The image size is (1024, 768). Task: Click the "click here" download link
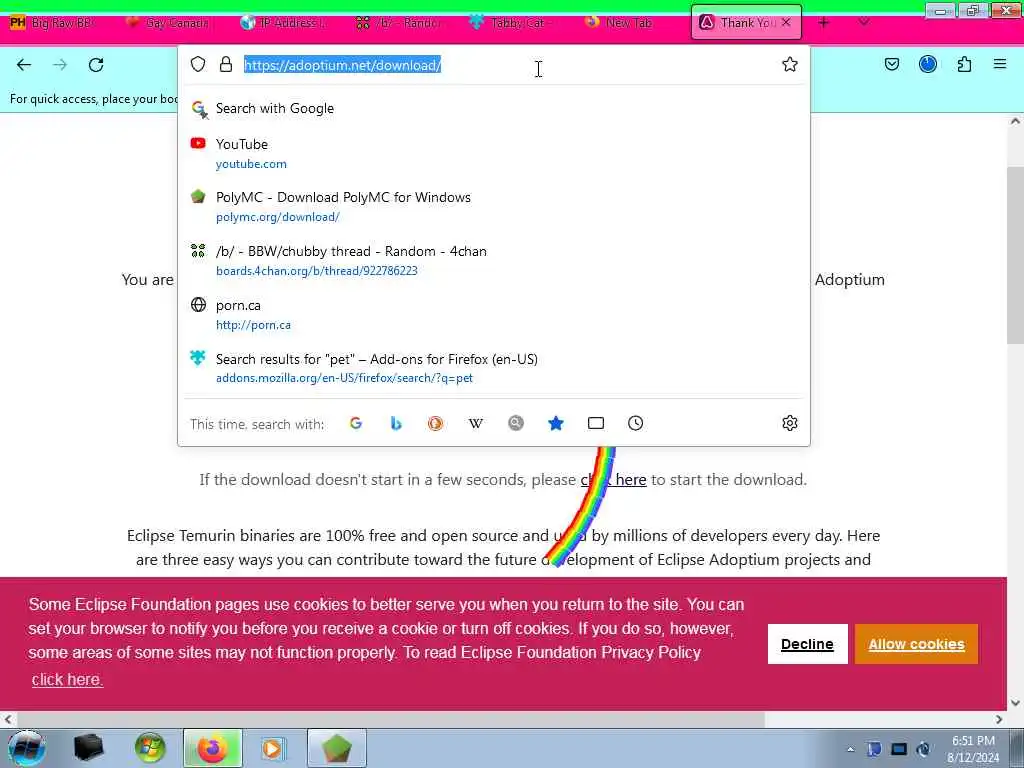(613, 479)
